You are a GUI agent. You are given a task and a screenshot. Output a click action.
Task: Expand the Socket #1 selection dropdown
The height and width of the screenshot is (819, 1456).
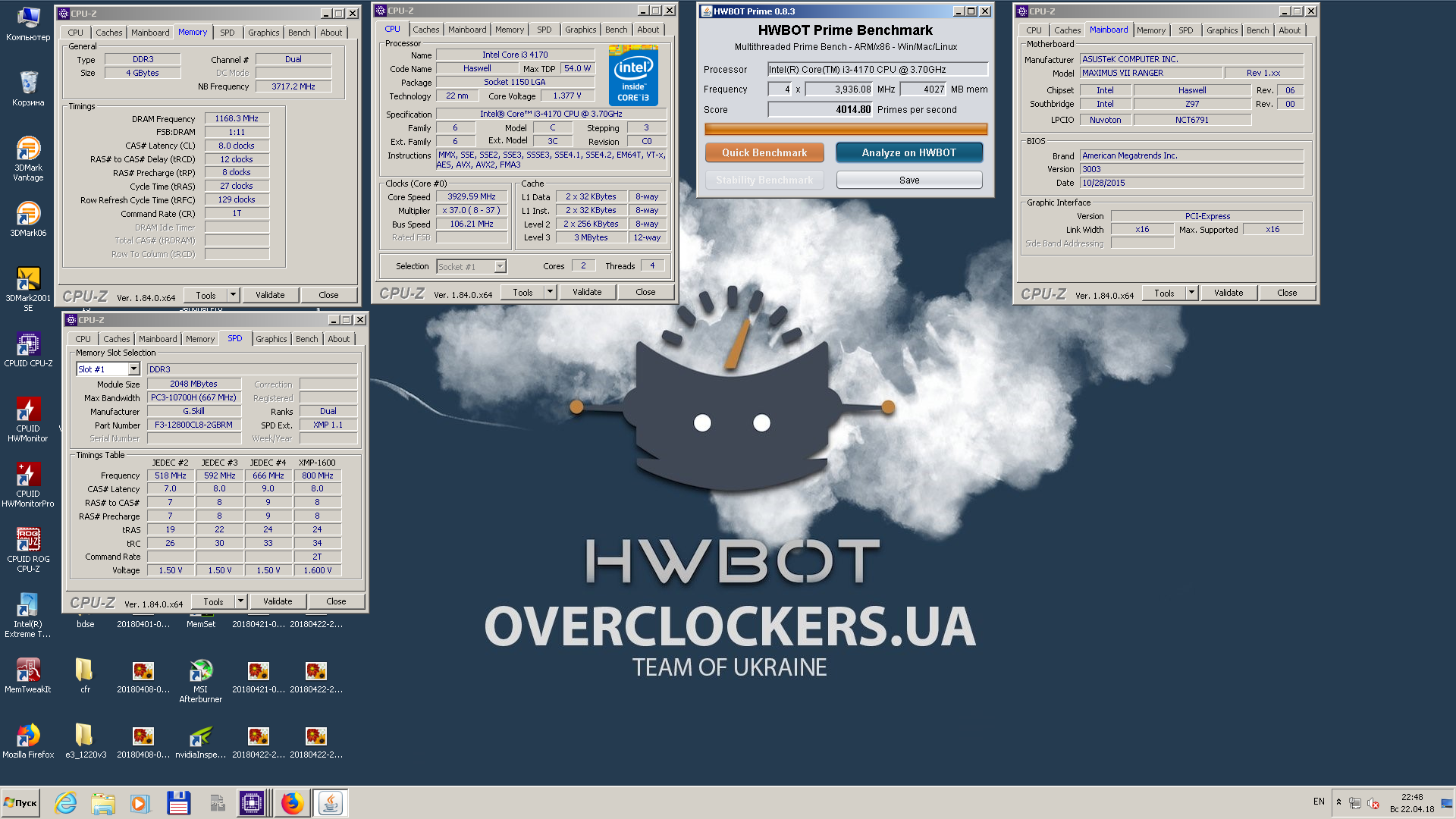(500, 266)
